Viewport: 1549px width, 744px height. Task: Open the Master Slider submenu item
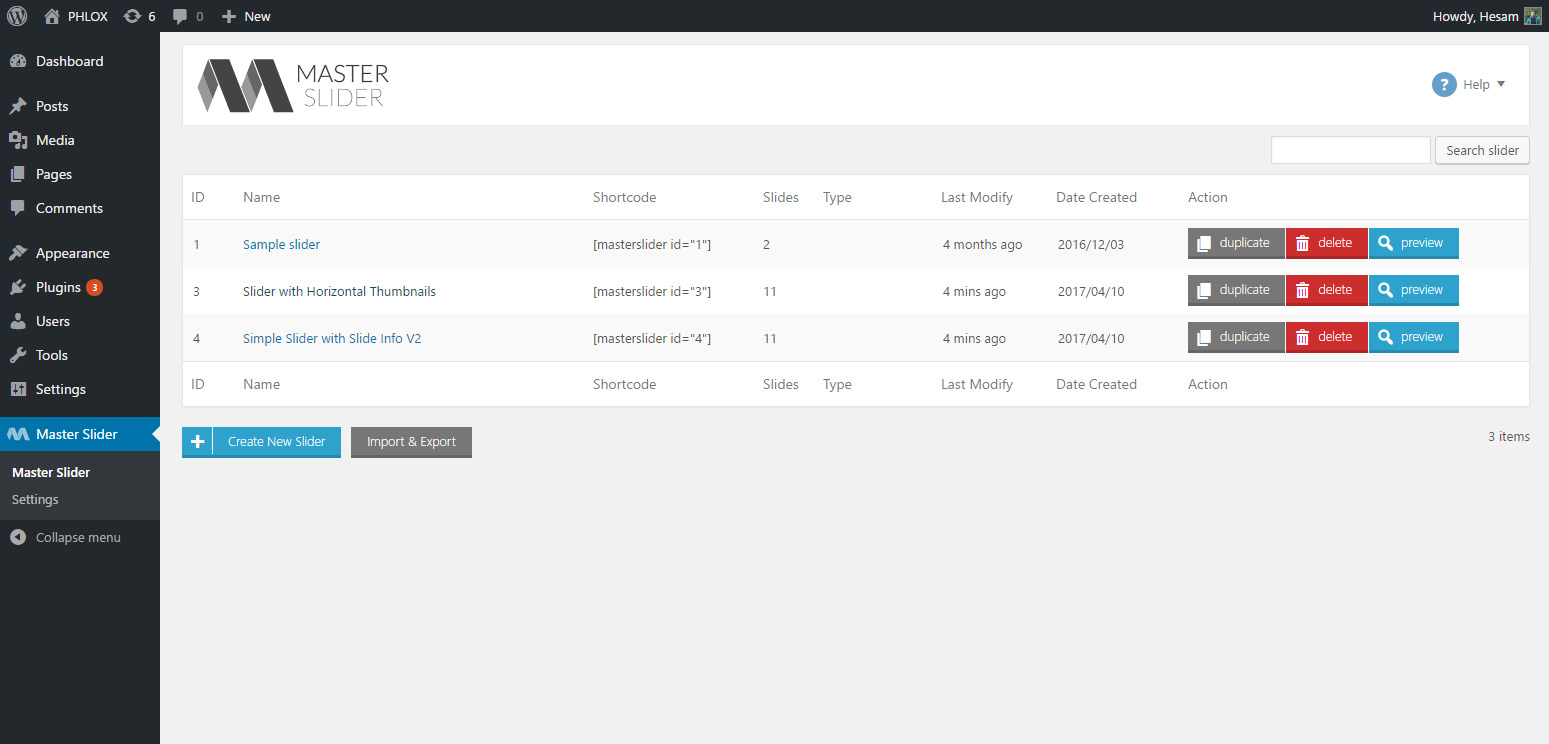pyautogui.click(x=51, y=472)
